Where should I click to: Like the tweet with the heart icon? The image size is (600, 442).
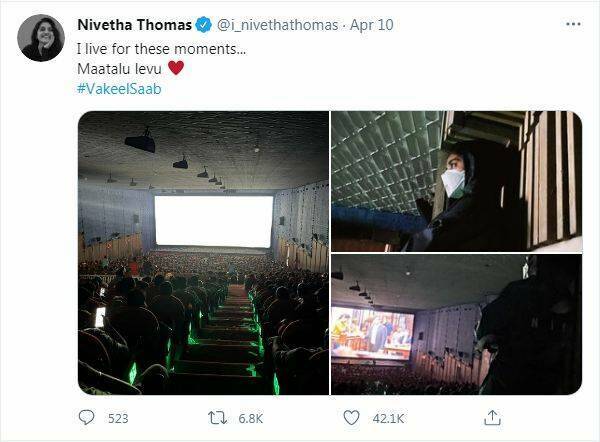(x=351, y=418)
